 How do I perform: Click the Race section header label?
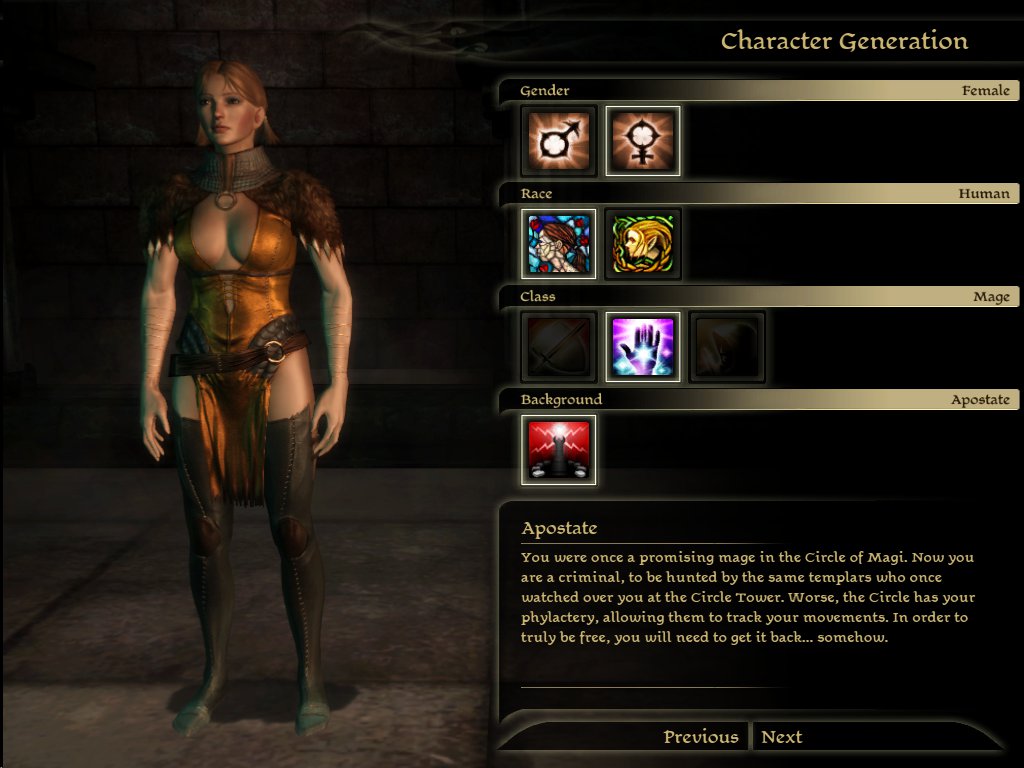point(536,193)
